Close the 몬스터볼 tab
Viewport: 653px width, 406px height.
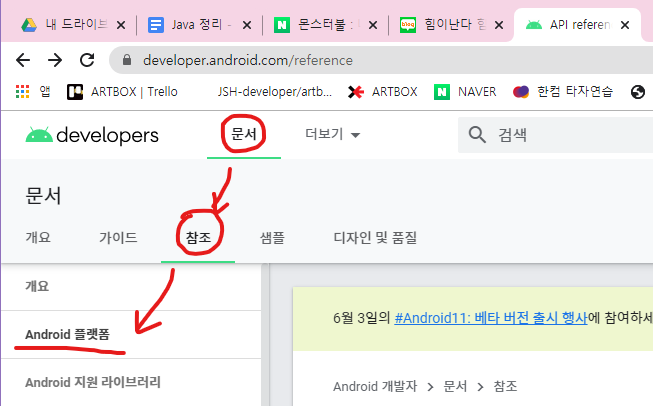[373, 25]
